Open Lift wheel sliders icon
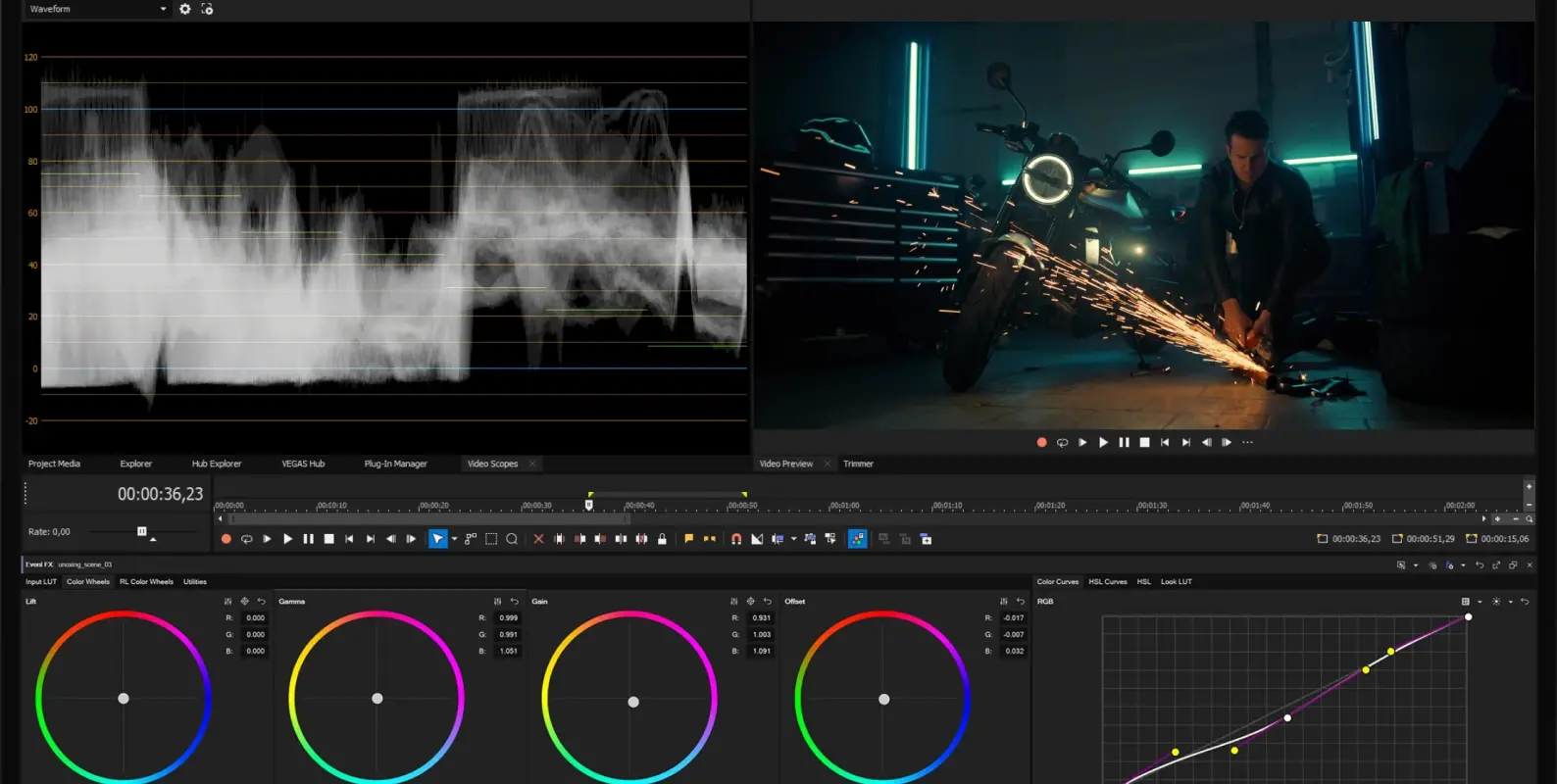 pos(227,602)
